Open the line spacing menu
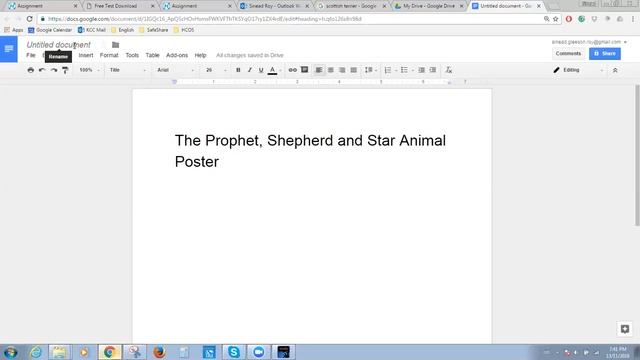640x360 pixels. (x=370, y=70)
